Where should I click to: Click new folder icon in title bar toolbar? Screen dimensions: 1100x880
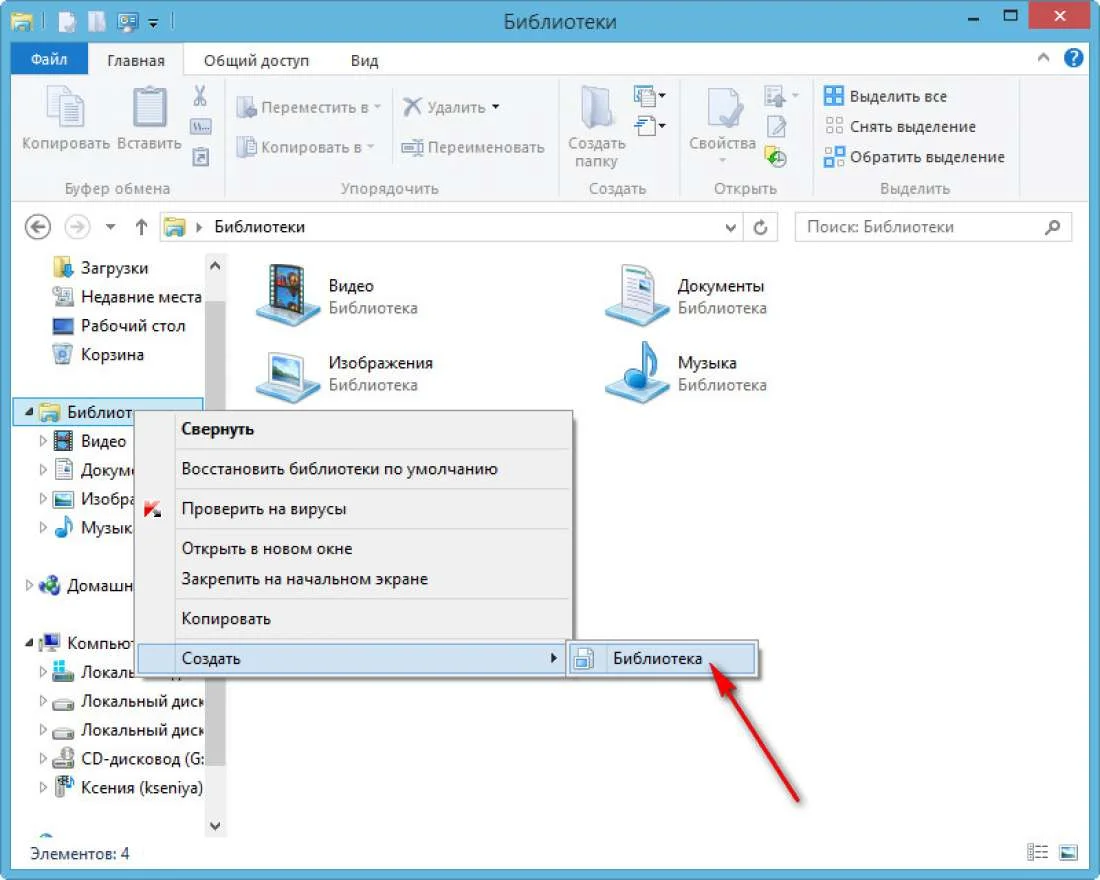click(x=97, y=22)
